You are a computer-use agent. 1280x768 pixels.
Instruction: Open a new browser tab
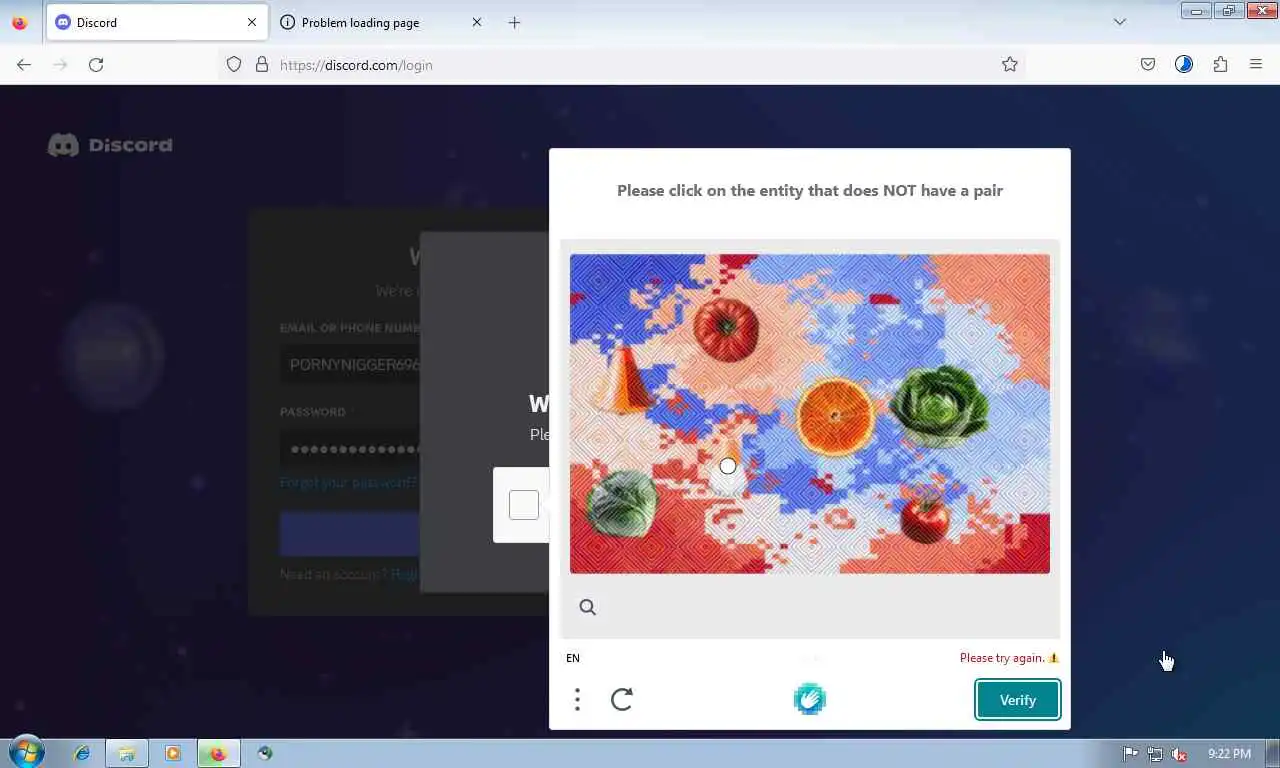[x=514, y=22]
